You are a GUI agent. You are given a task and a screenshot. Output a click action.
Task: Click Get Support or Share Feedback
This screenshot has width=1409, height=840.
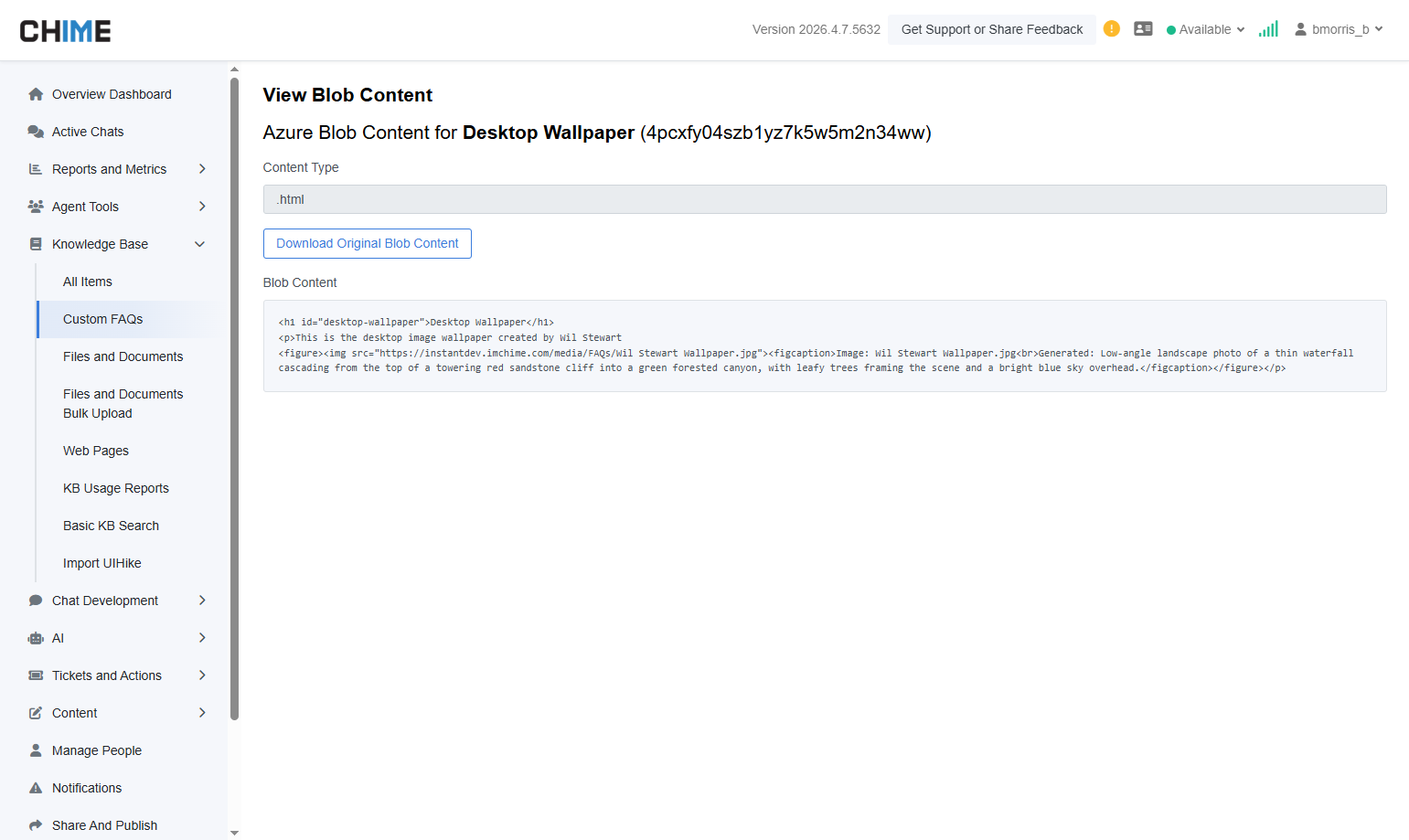[x=992, y=29]
